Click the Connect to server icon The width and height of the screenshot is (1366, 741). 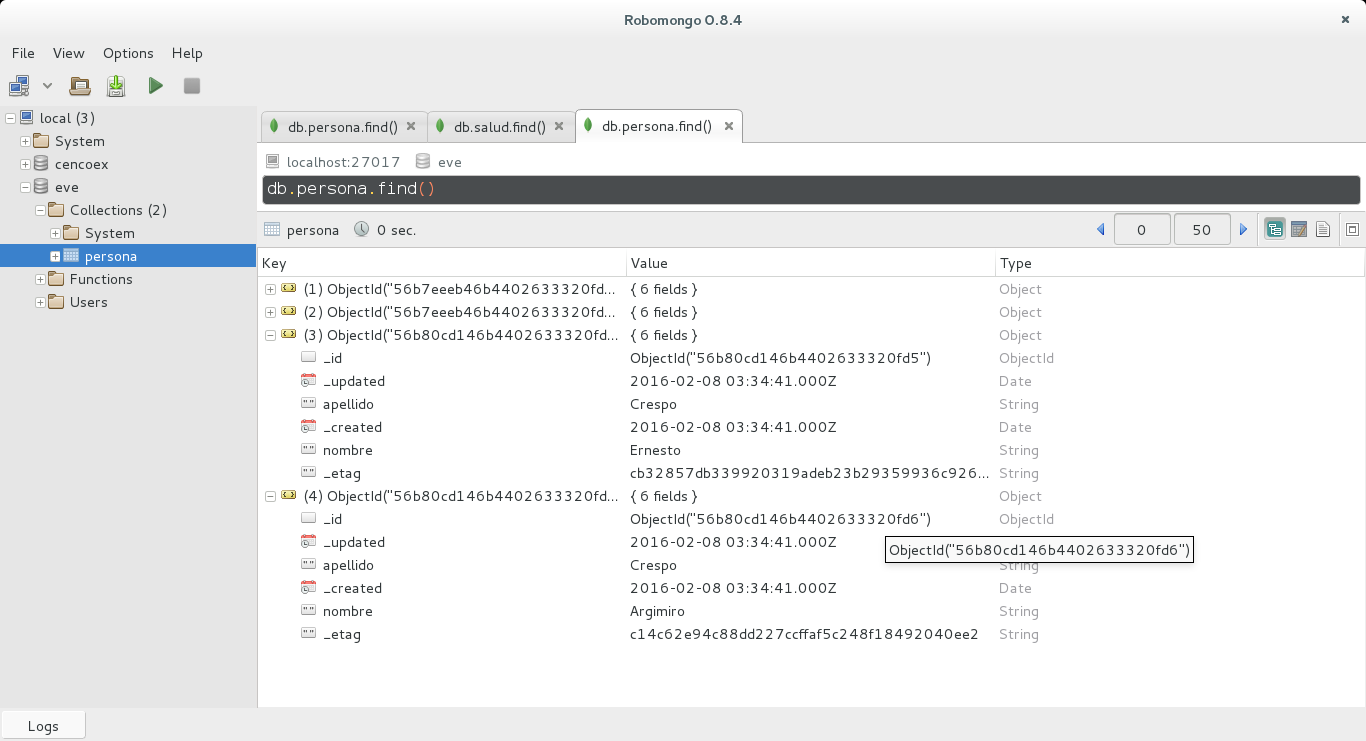click(19, 86)
